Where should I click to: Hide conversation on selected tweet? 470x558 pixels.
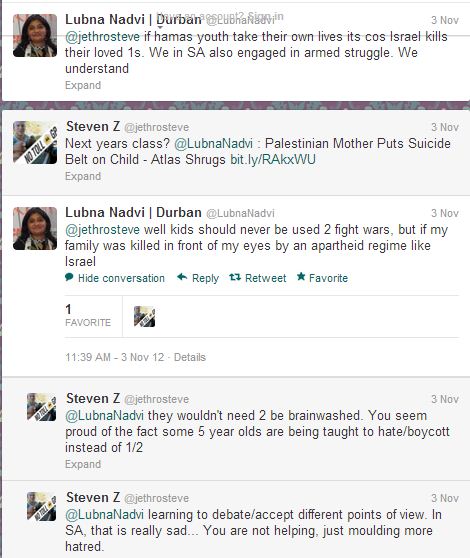tap(121, 278)
